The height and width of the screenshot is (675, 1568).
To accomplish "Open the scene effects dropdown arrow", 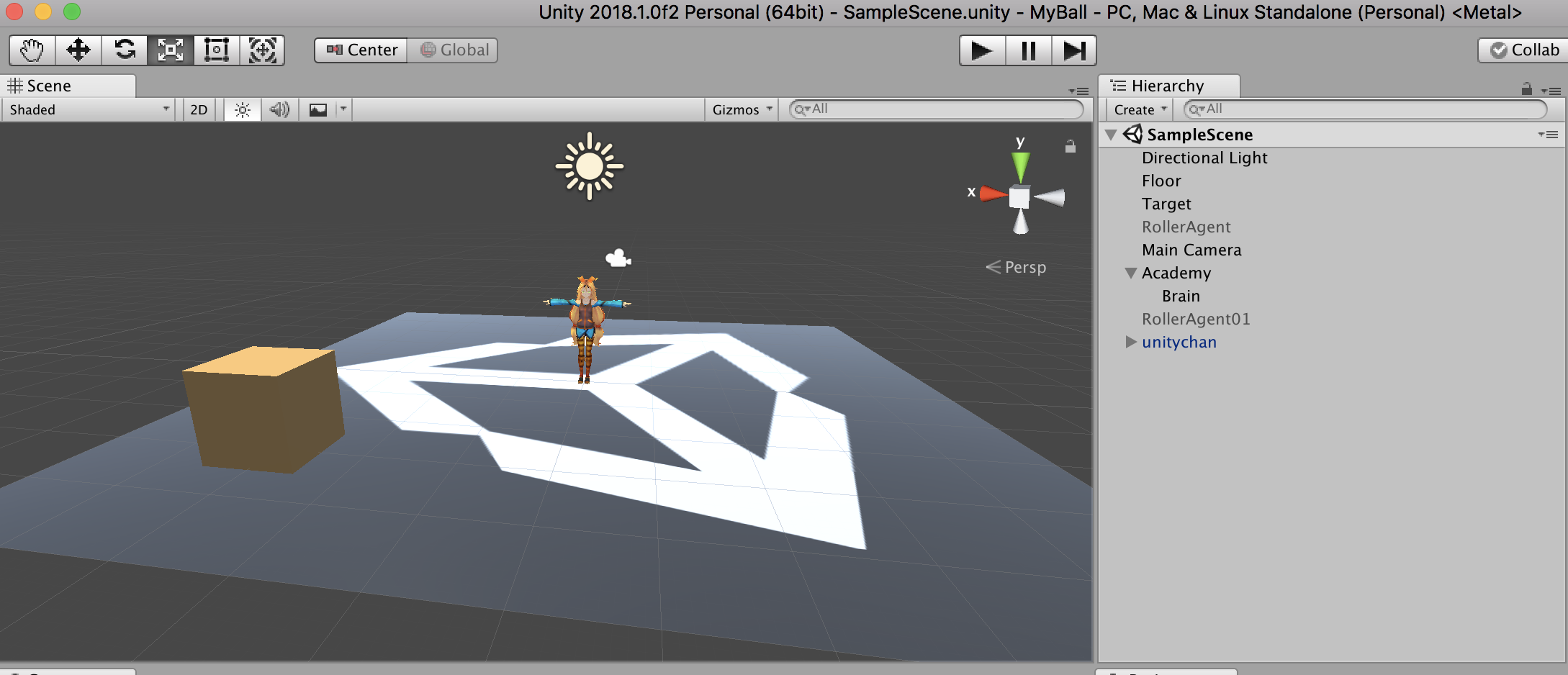I will coord(343,109).
